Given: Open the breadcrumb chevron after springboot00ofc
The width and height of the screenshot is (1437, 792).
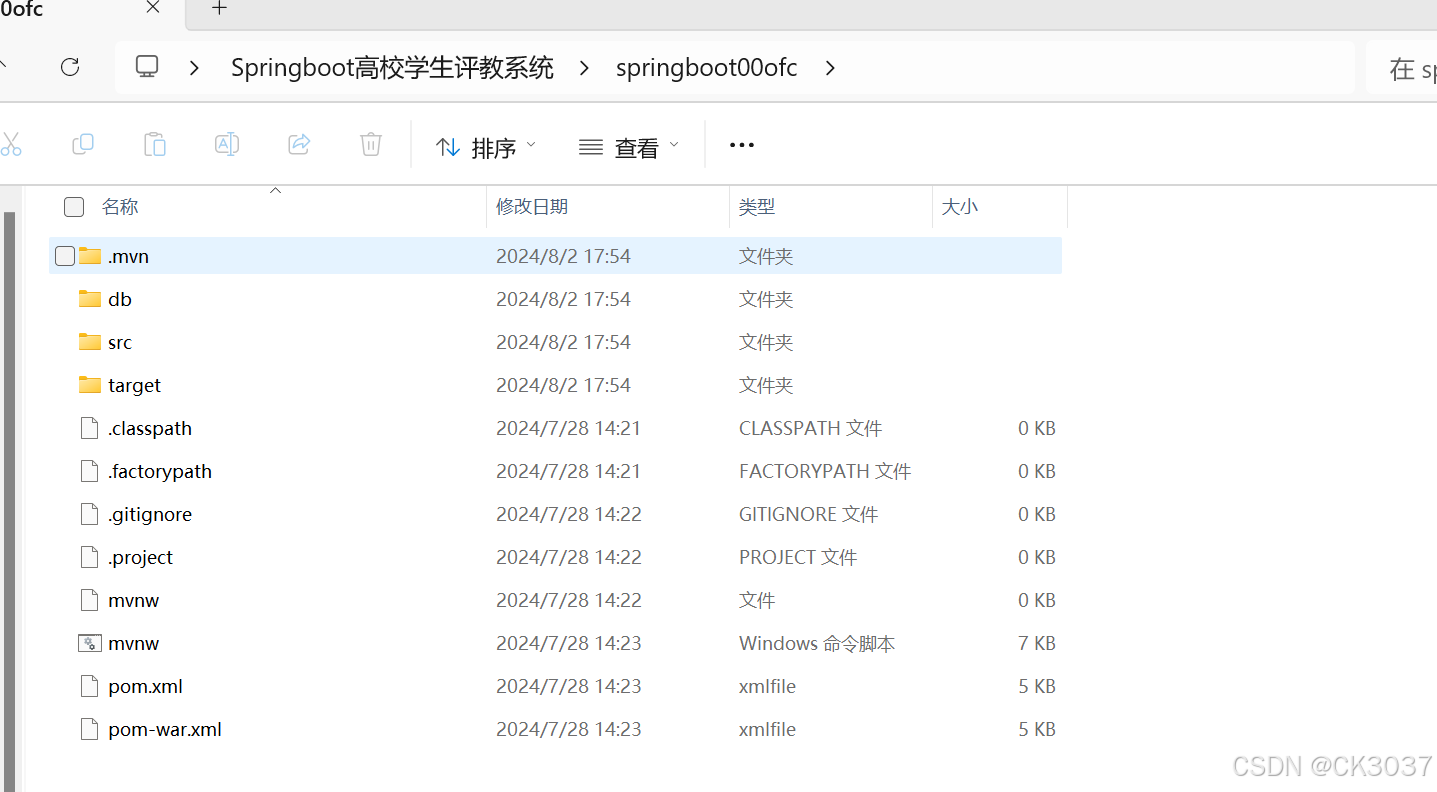Looking at the screenshot, I should click(x=830, y=68).
